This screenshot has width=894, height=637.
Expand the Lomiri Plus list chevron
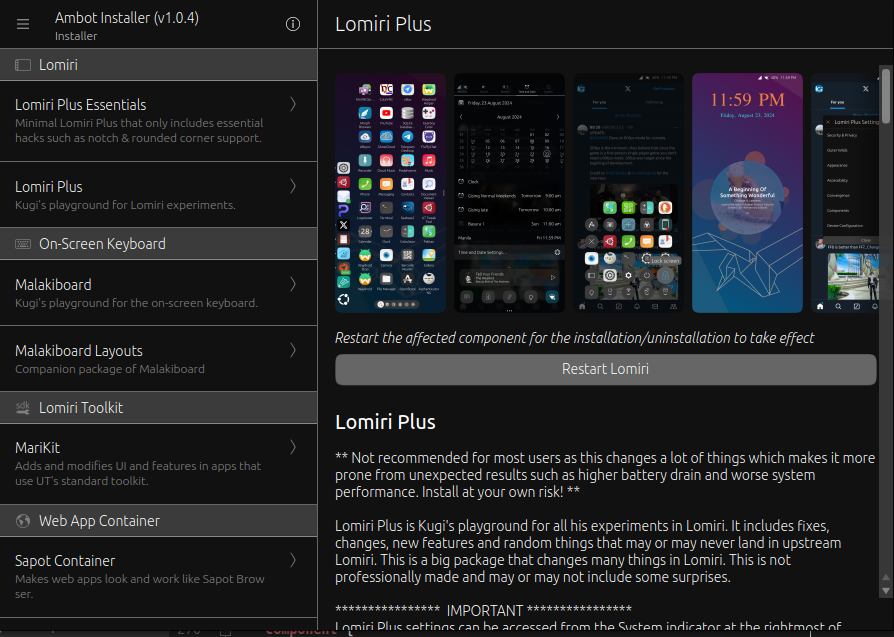point(293,186)
